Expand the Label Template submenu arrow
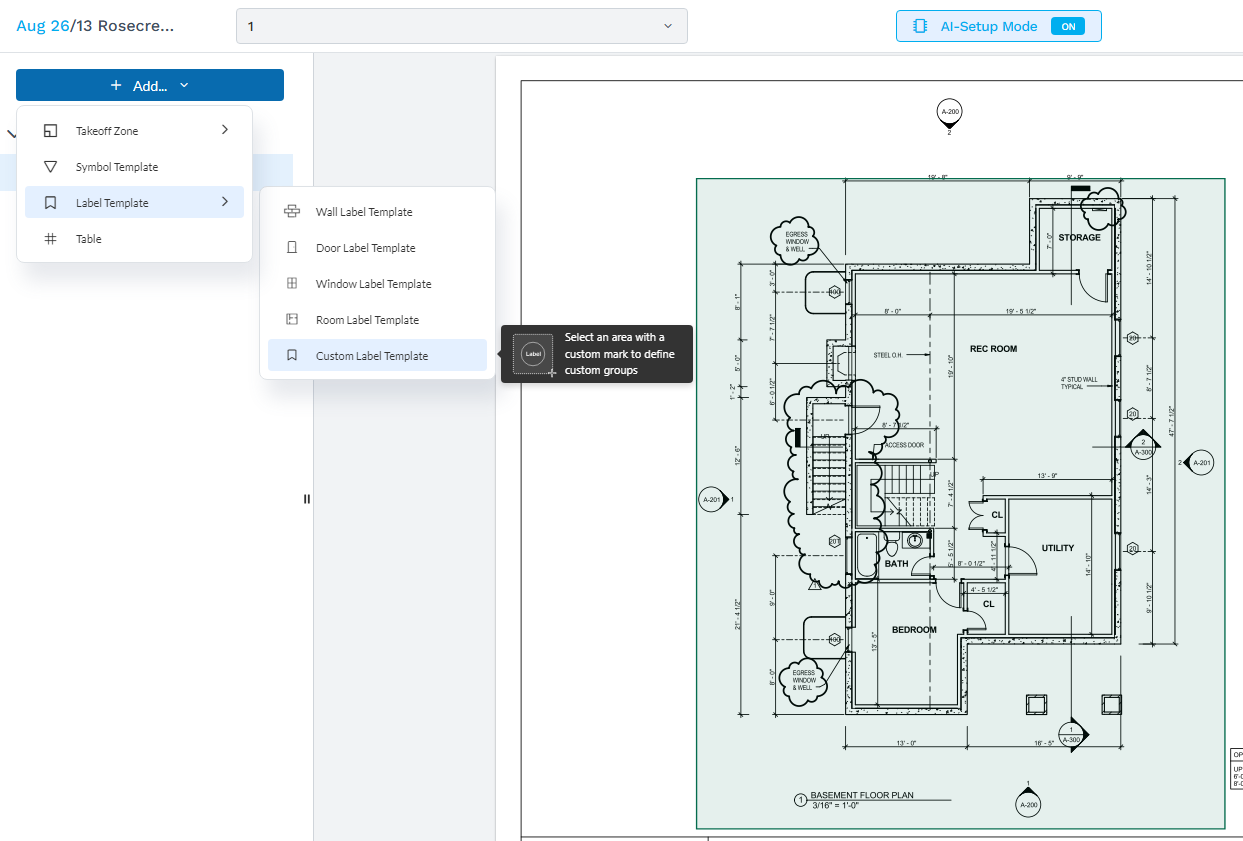The image size is (1243, 841). [225, 202]
